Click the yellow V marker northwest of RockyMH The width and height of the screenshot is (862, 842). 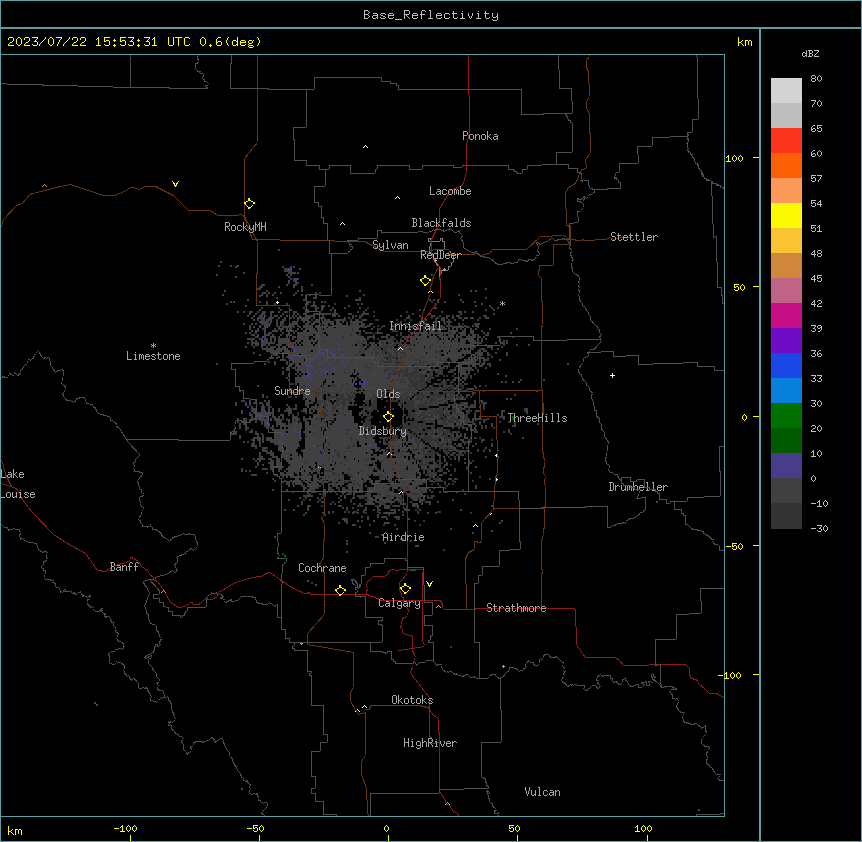click(175, 184)
